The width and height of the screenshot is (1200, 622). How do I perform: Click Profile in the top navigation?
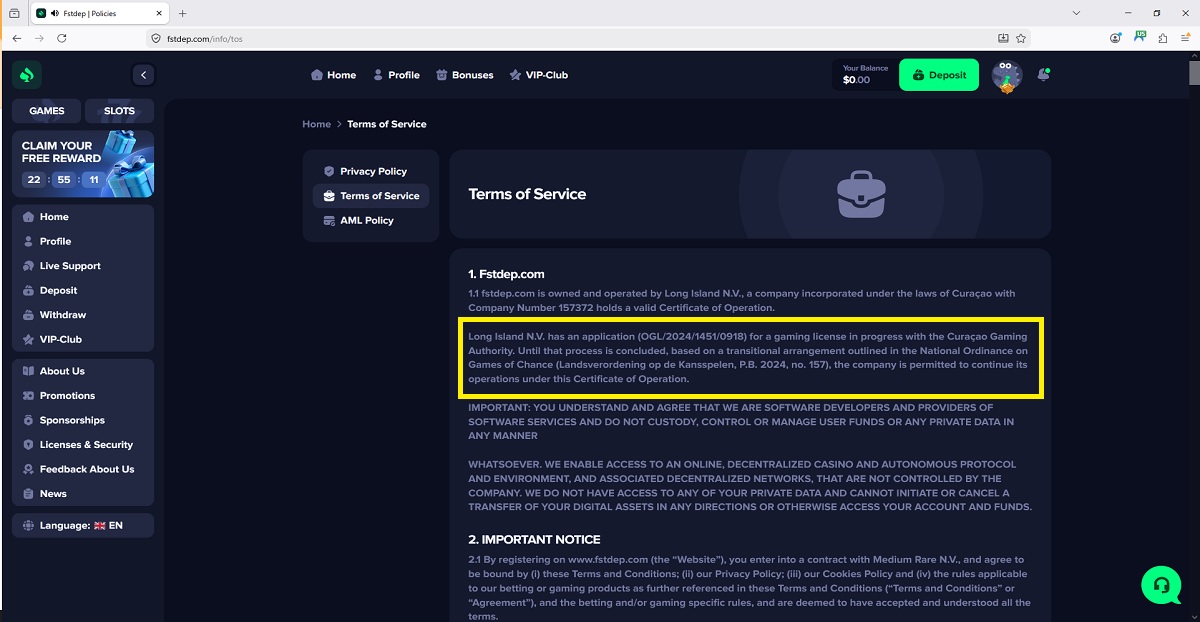point(396,75)
